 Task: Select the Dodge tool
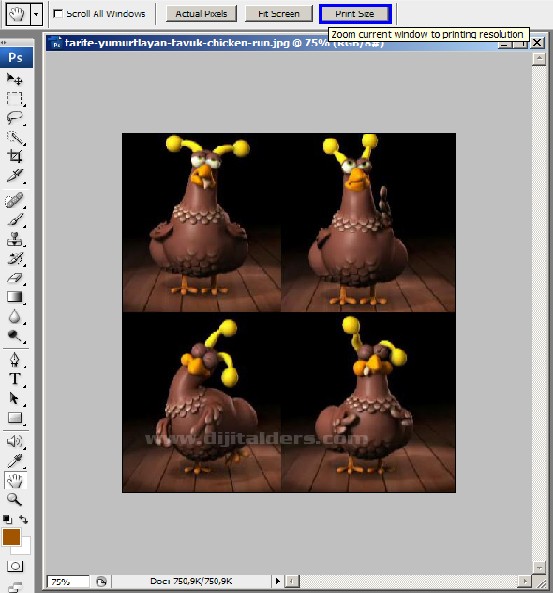15,336
